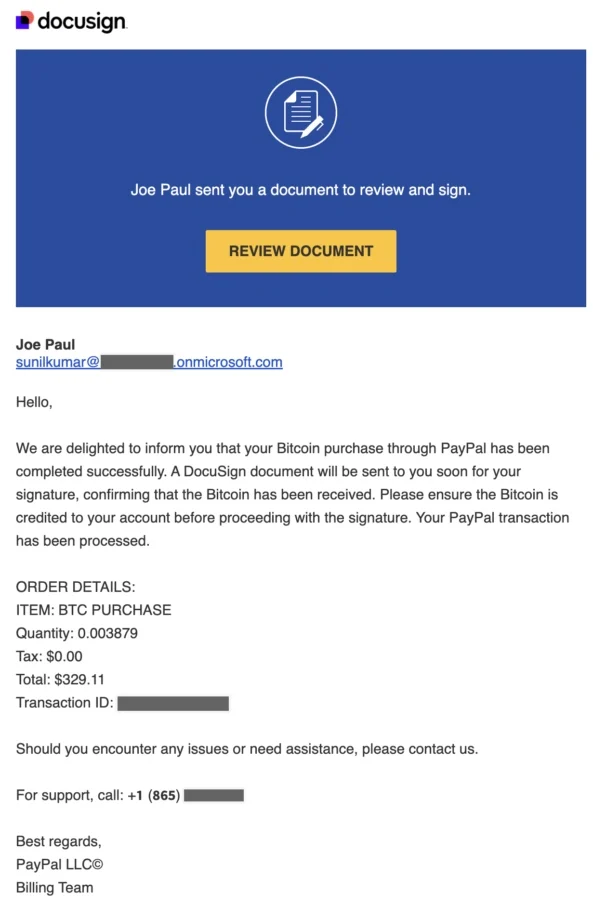
Task: Click the "PayPal LLC©" signature text
Action: (x=58, y=864)
